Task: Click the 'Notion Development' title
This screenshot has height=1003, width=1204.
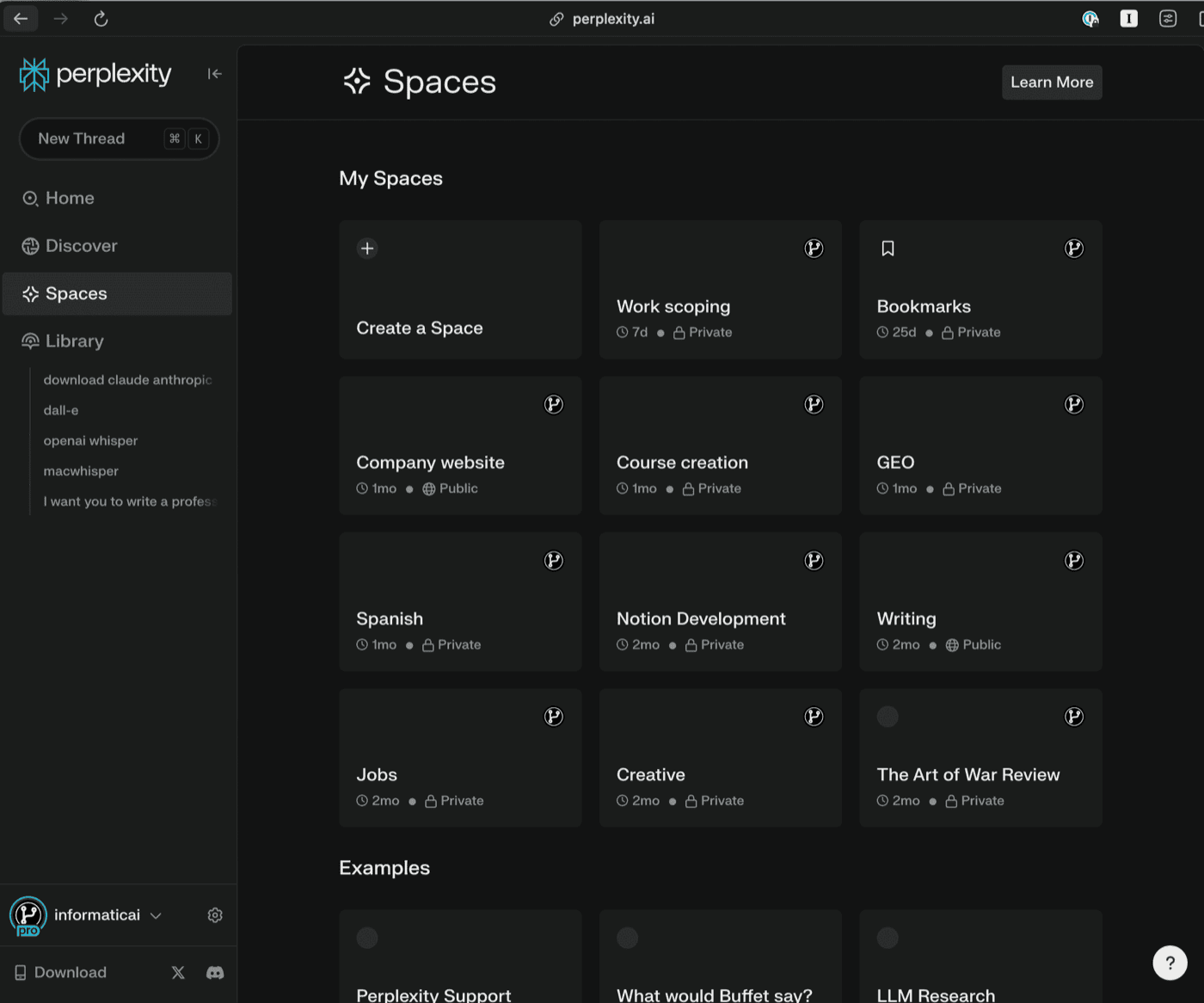Action: (x=701, y=619)
